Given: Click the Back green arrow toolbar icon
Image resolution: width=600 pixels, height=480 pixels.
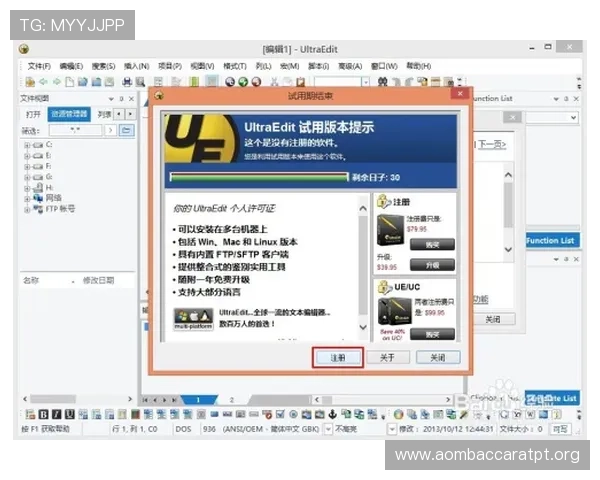Looking at the screenshot, I should click(x=44, y=82).
